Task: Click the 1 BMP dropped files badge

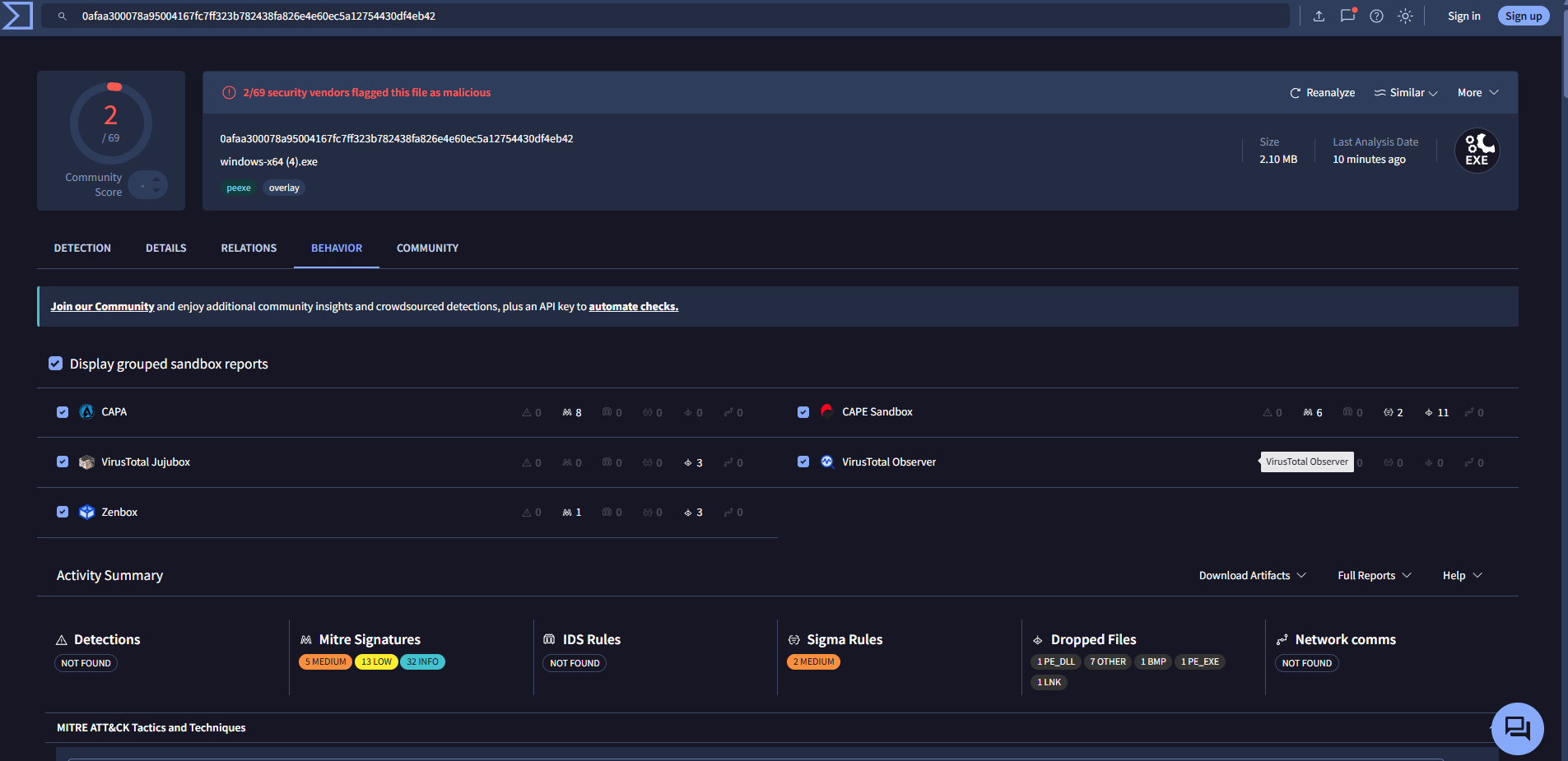Action: pos(1153,661)
